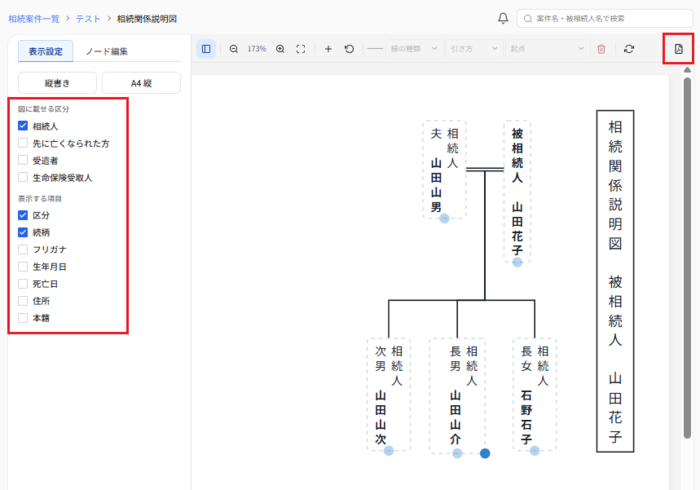This screenshot has width=700, height=490.
Task: Select 被相続人 山田花子 node
Action: (x=517, y=191)
